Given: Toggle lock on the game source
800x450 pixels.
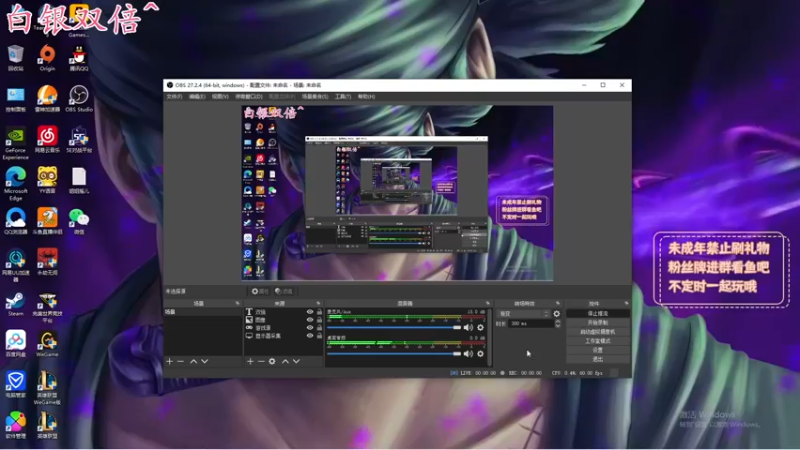Looking at the screenshot, I should pyautogui.click(x=319, y=328).
